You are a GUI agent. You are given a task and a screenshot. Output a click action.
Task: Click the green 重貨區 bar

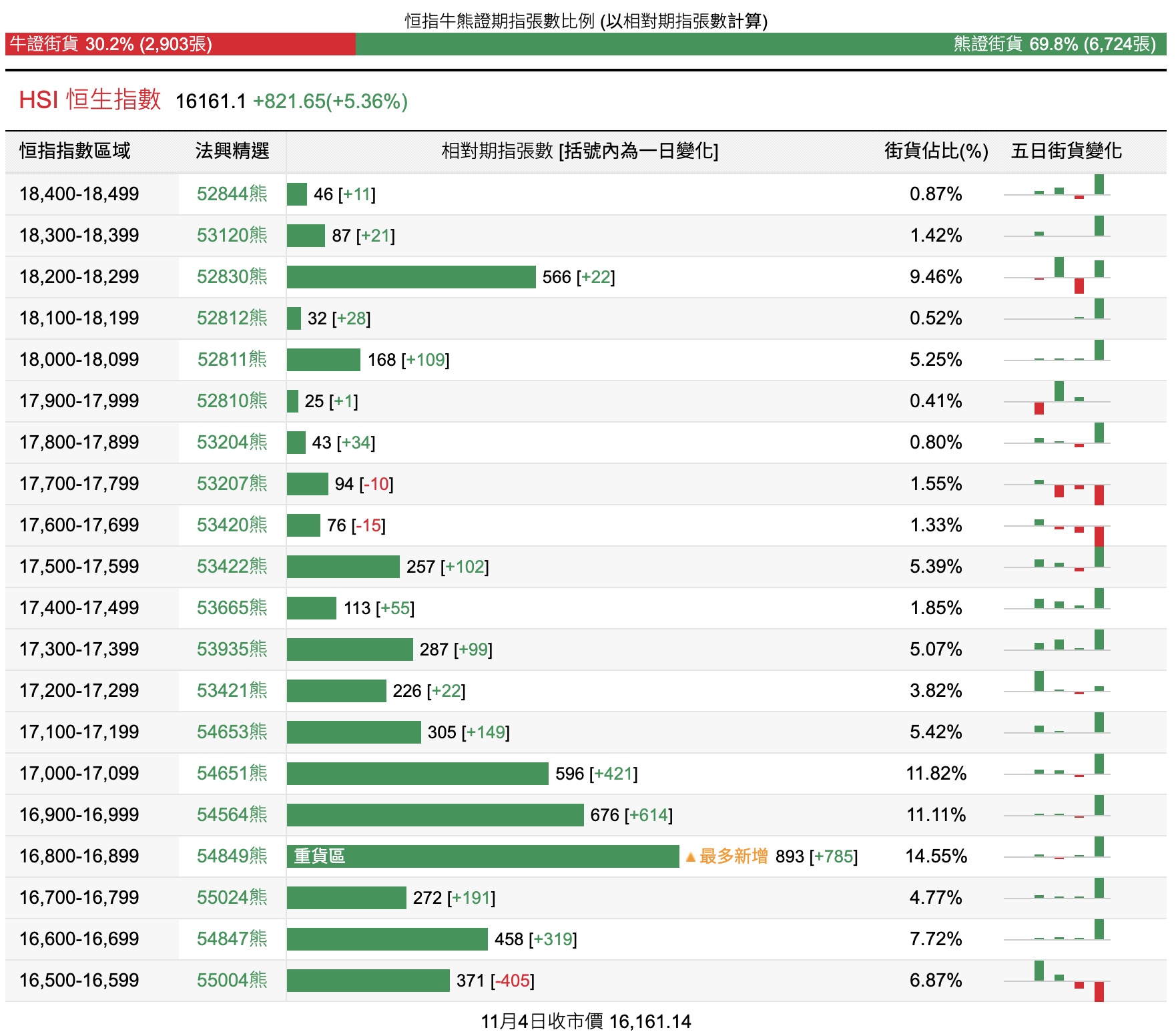(483, 856)
